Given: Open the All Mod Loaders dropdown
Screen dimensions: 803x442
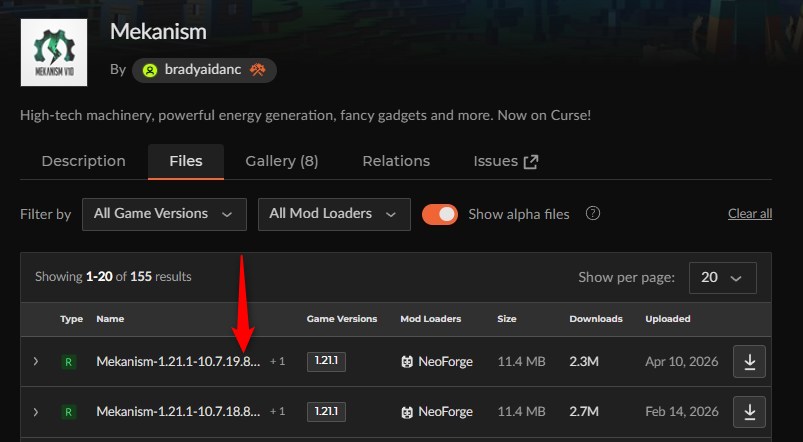Looking at the screenshot, I should 334,214.
